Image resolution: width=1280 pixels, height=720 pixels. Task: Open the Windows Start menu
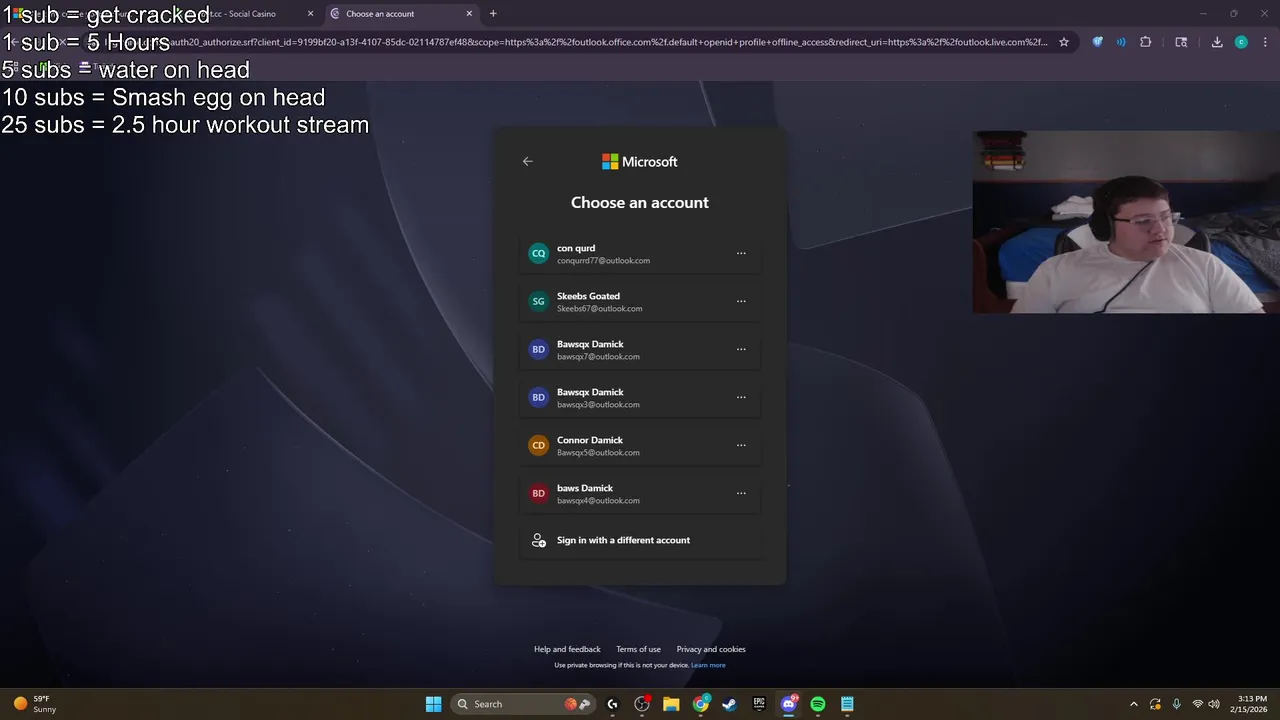click(433, 704)
